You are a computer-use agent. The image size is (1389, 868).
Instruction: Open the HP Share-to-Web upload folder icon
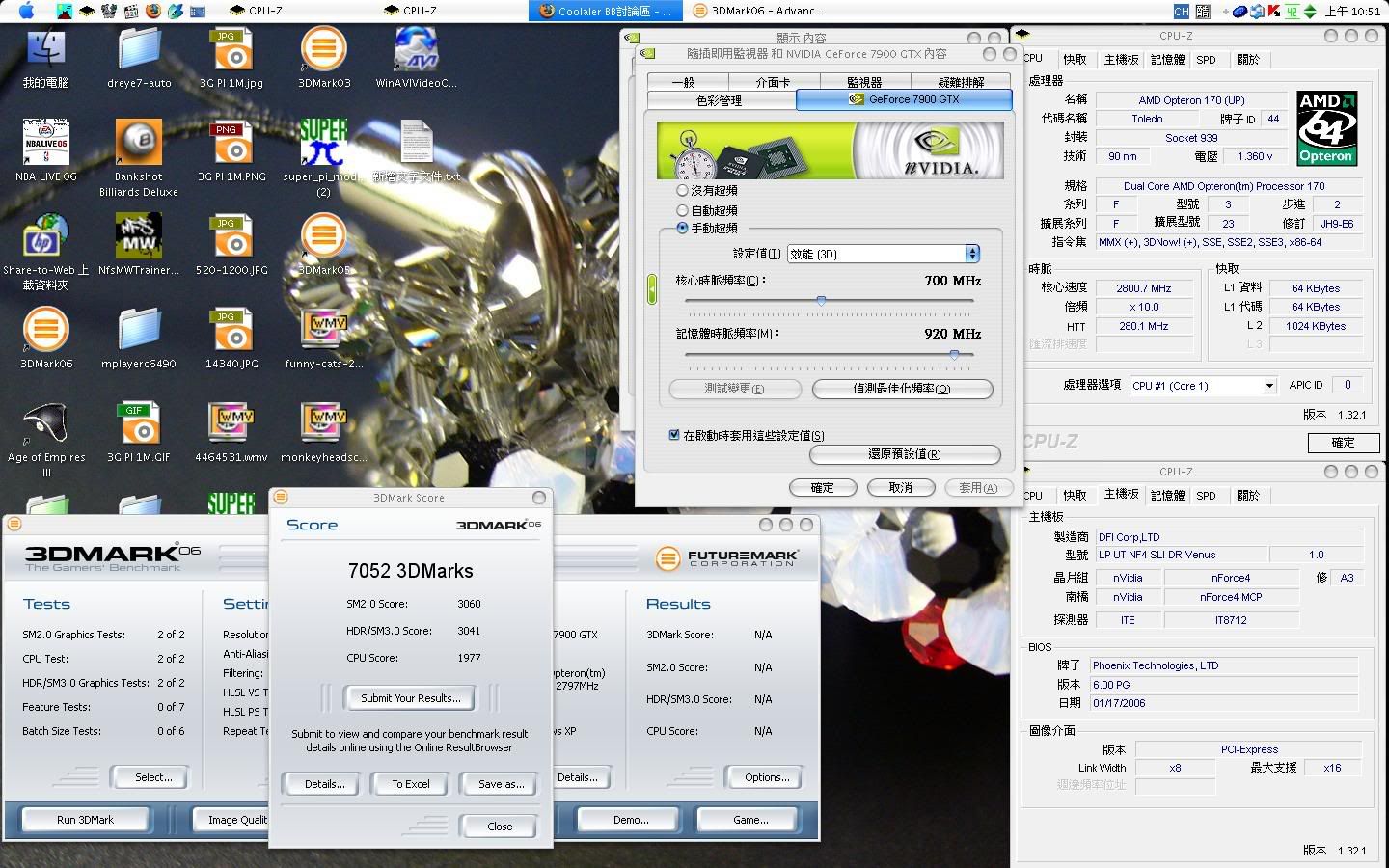[45, 251]
